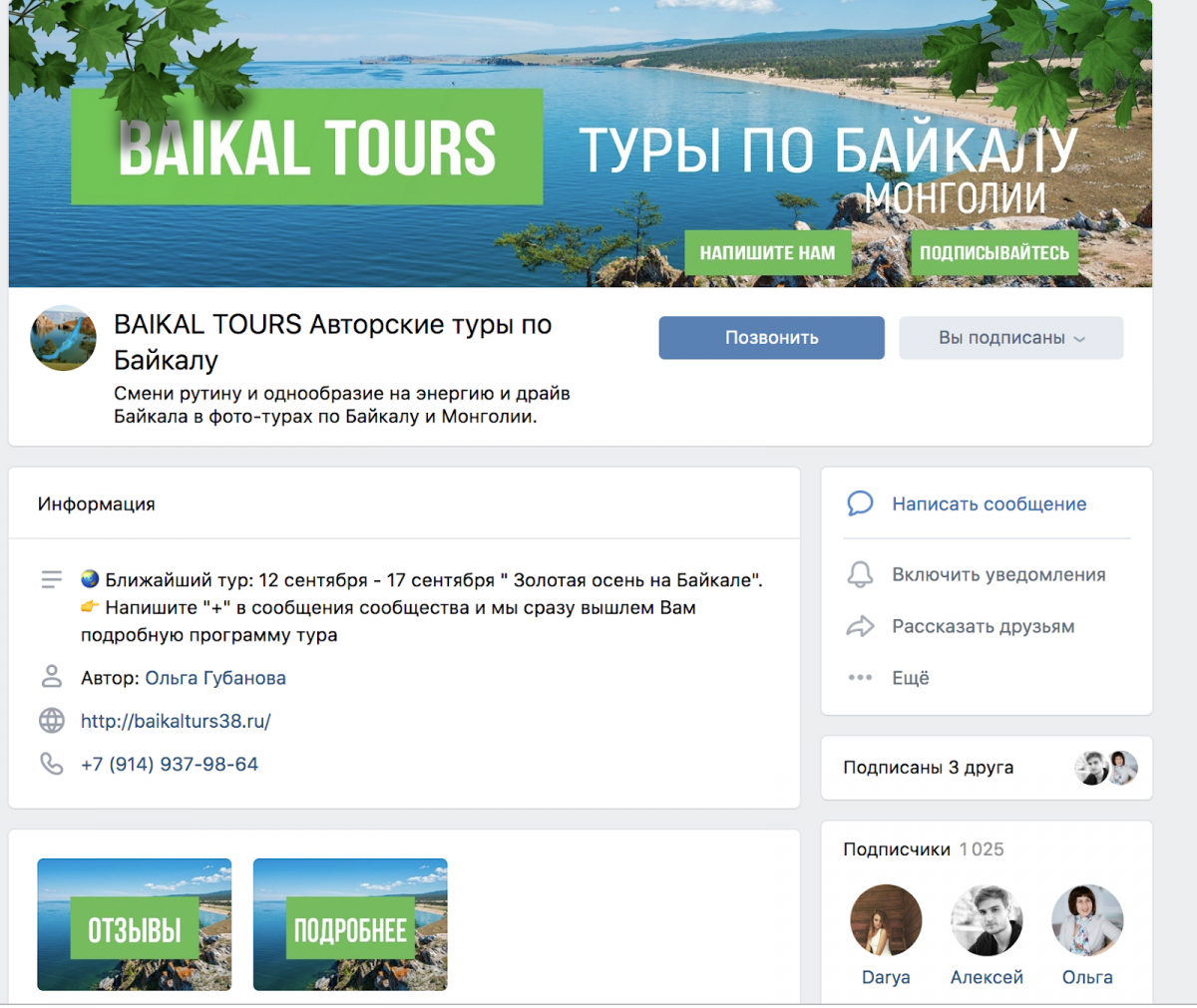
Task: Enable notifications via Включить уведомления
Action: 998,574
